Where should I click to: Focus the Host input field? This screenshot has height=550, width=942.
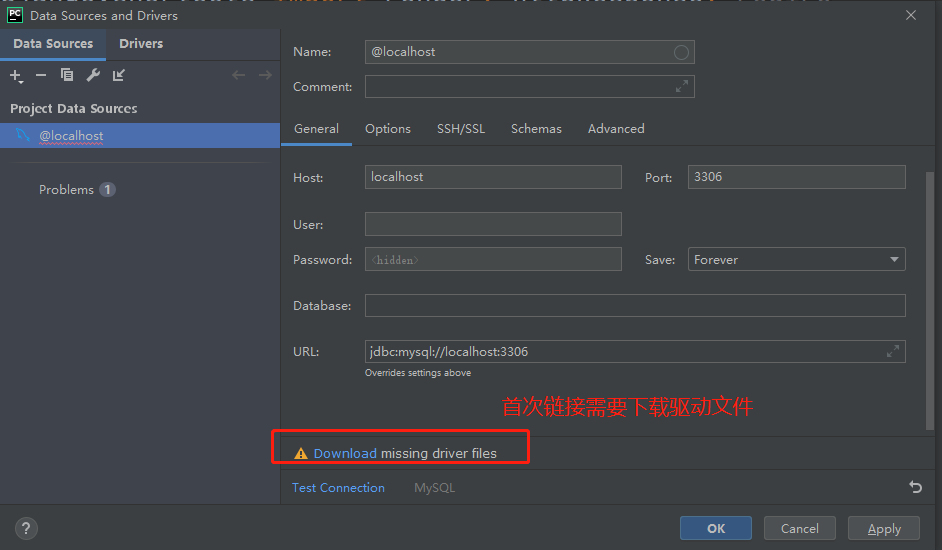click(493, 177)
